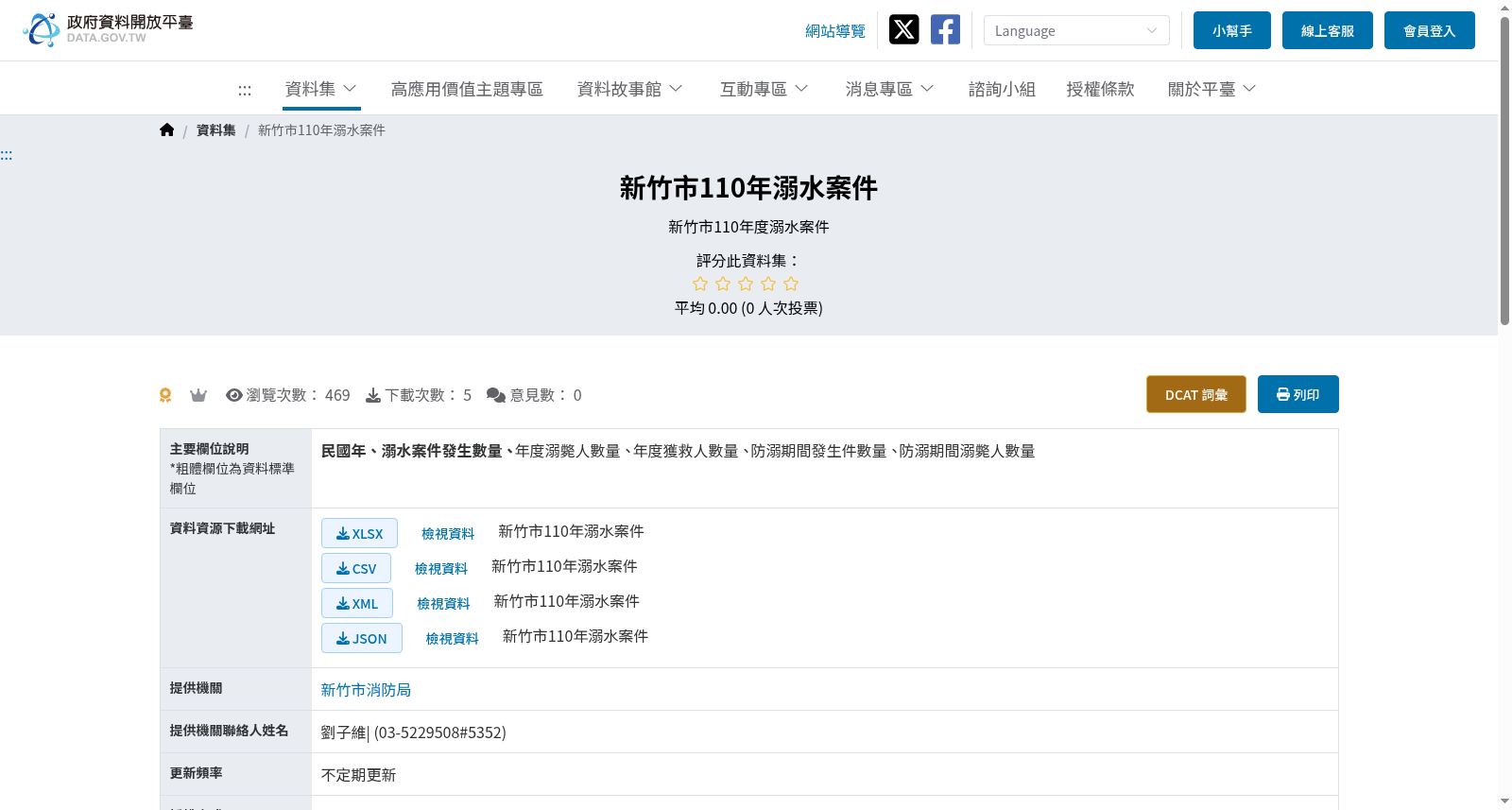Expand the 資料集 menu

tap(321, 89)
